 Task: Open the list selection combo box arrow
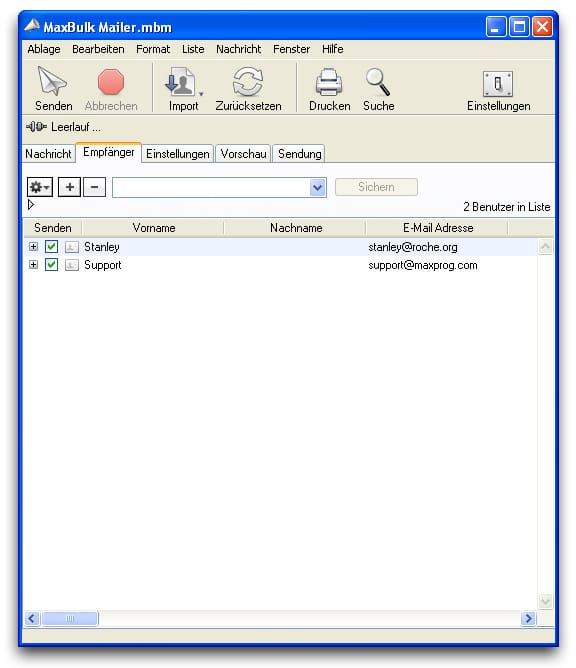317,187
